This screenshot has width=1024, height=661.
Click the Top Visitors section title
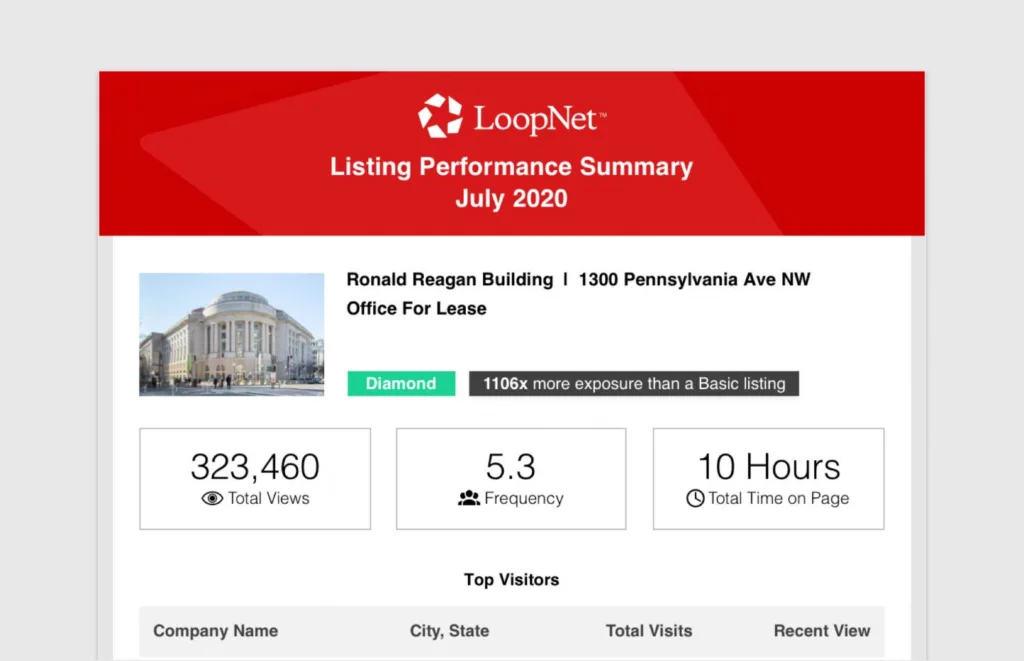tap(511, 579)
